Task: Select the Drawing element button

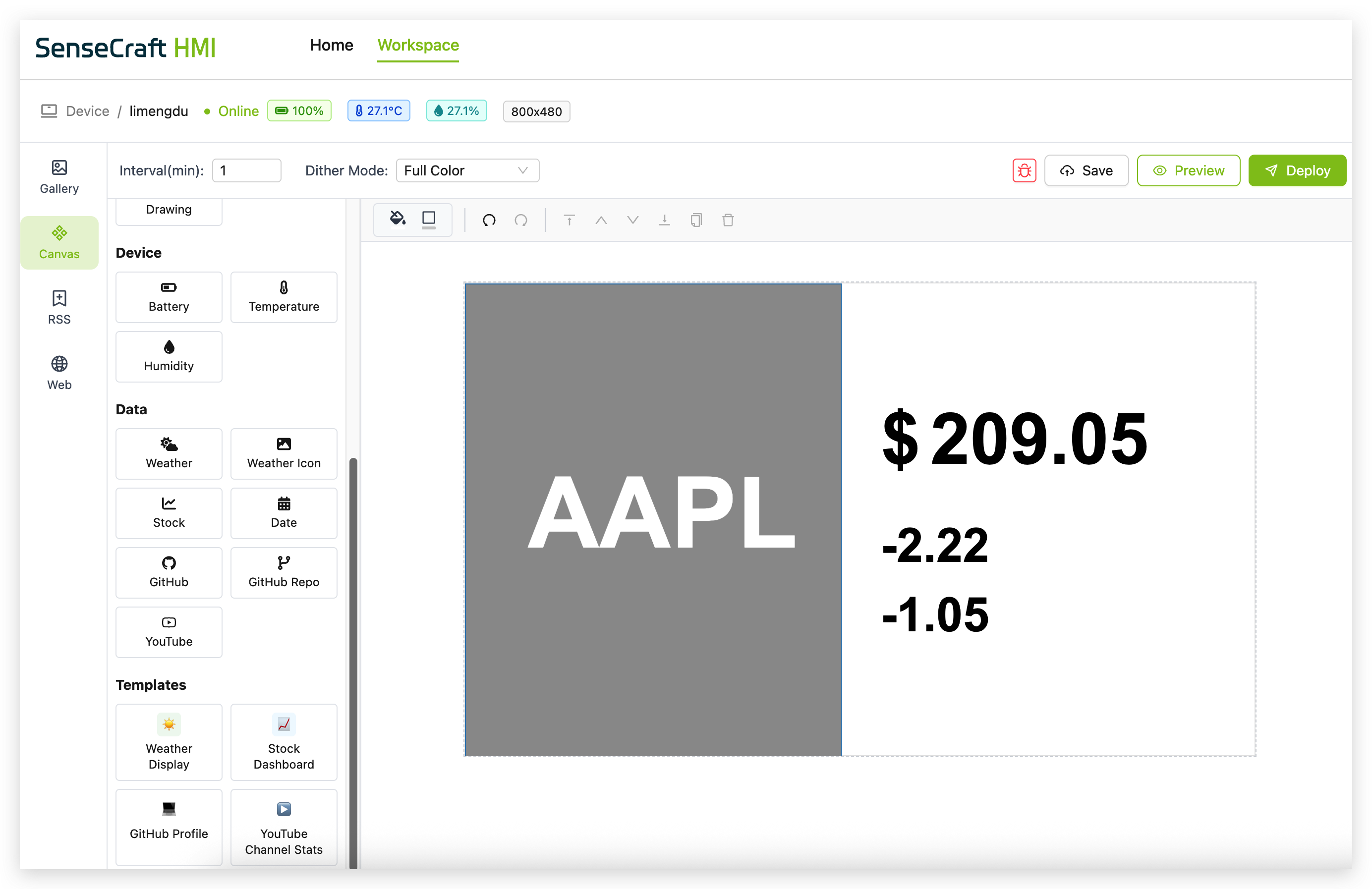Action: 169,211
